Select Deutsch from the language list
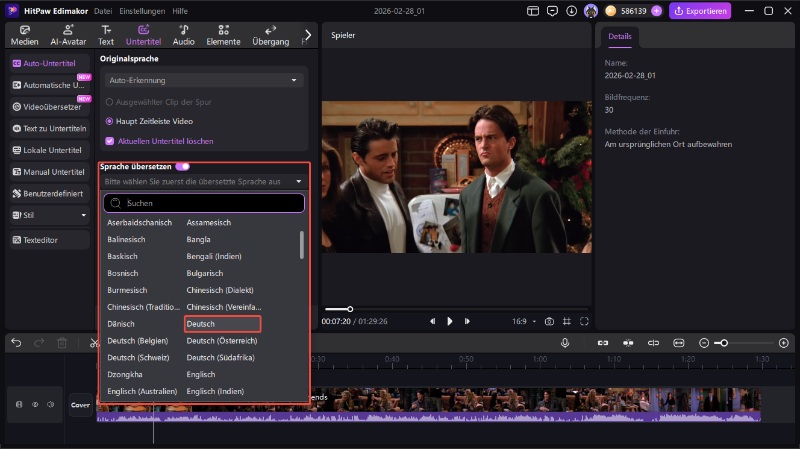The height and width of the screenshot is (449, 800). (x=222, y=324)
